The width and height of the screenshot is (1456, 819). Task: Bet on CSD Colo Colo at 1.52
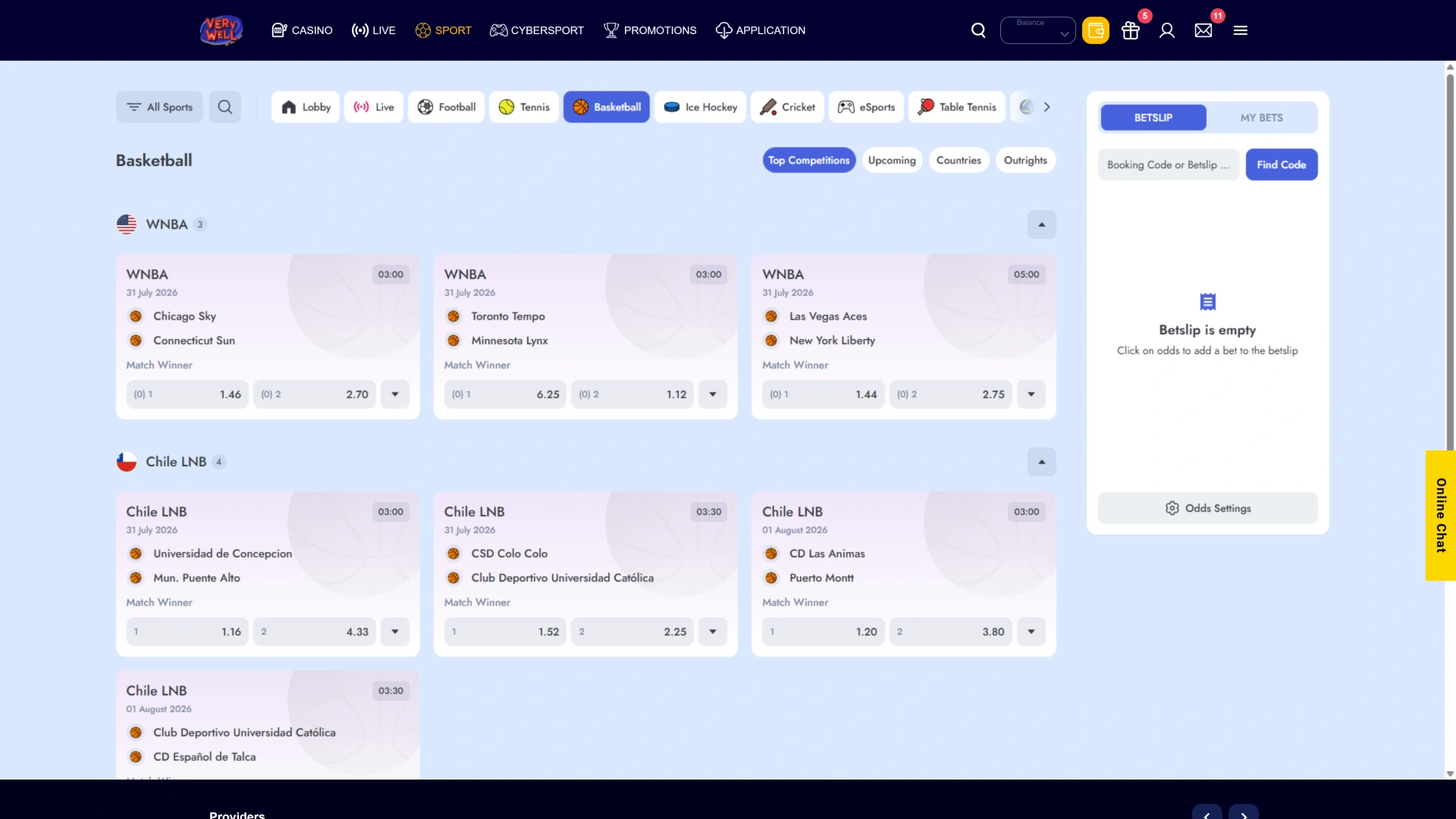click(x=505, y=632)
